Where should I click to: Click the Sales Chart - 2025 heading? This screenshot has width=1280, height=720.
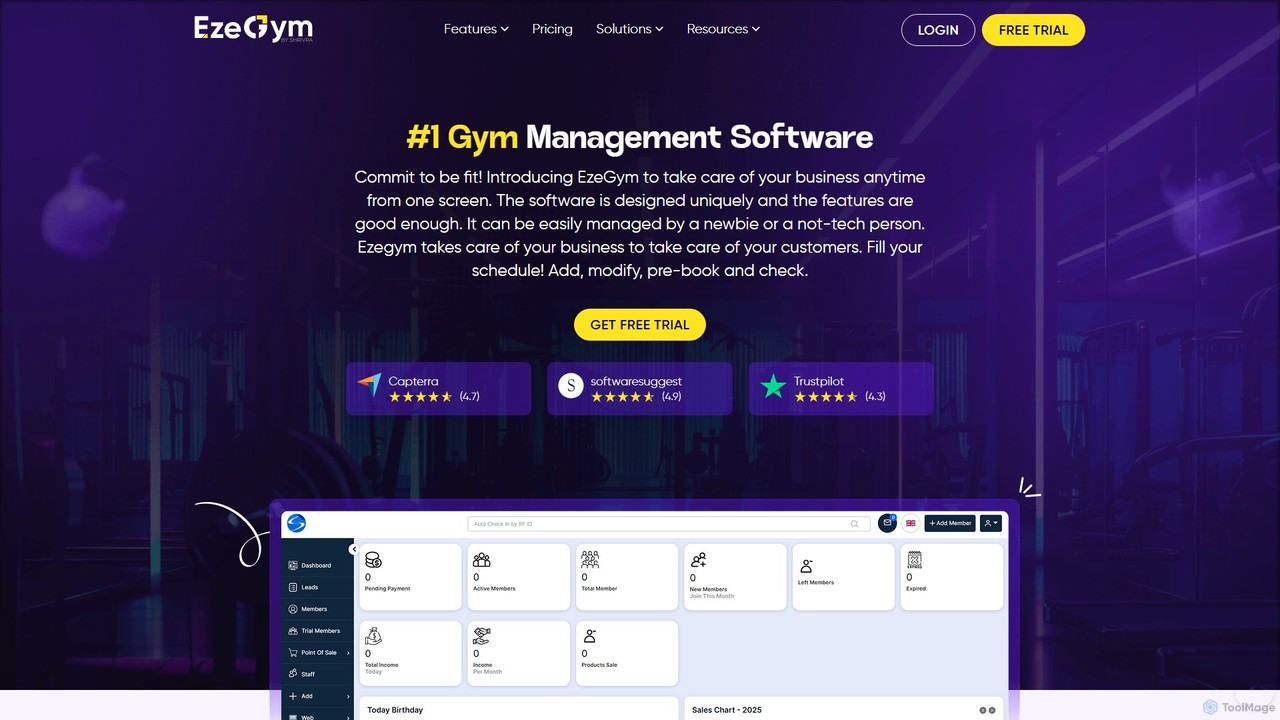[727, 710]
